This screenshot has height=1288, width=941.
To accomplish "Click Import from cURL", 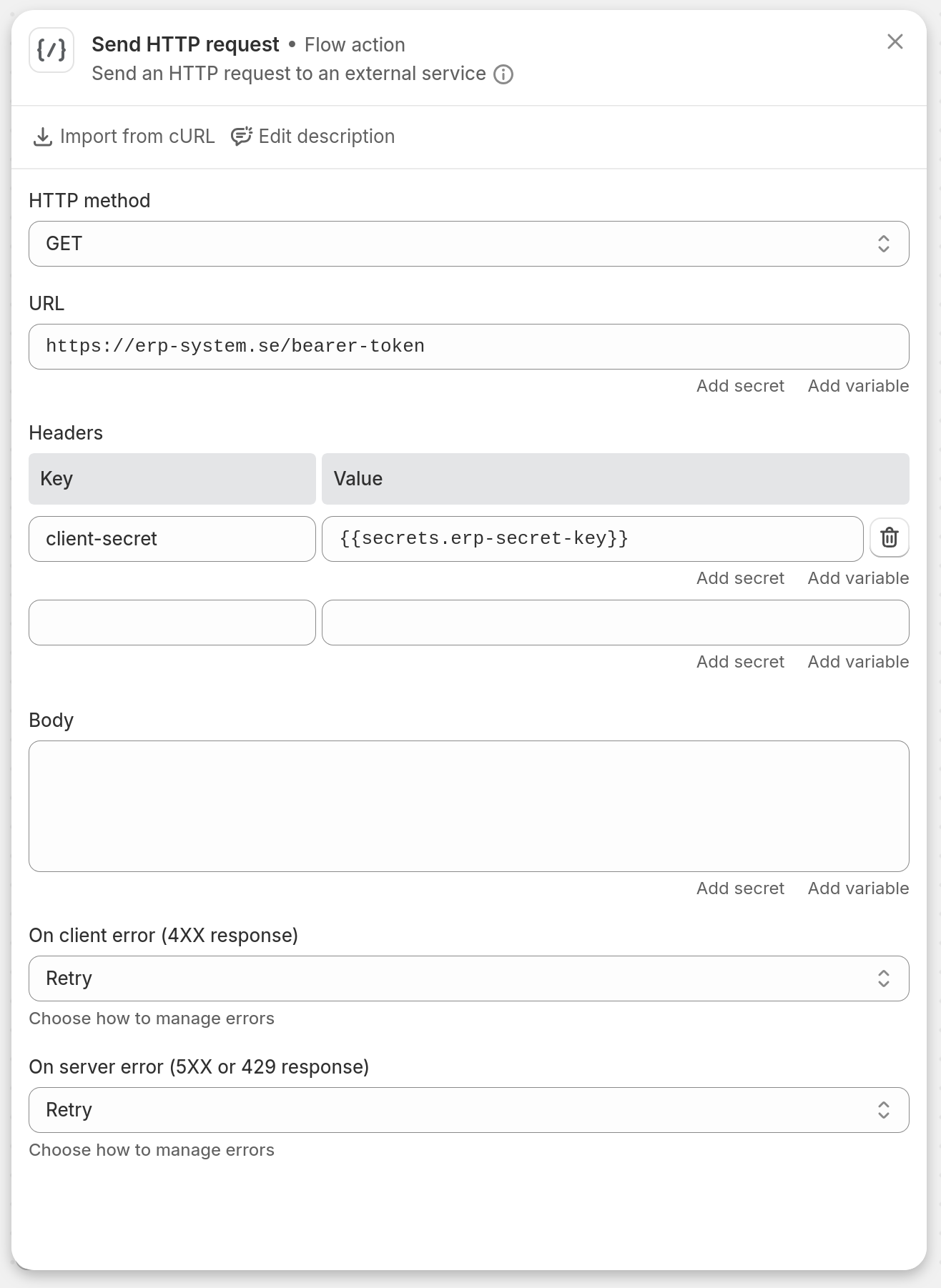I will pos(124,137).
